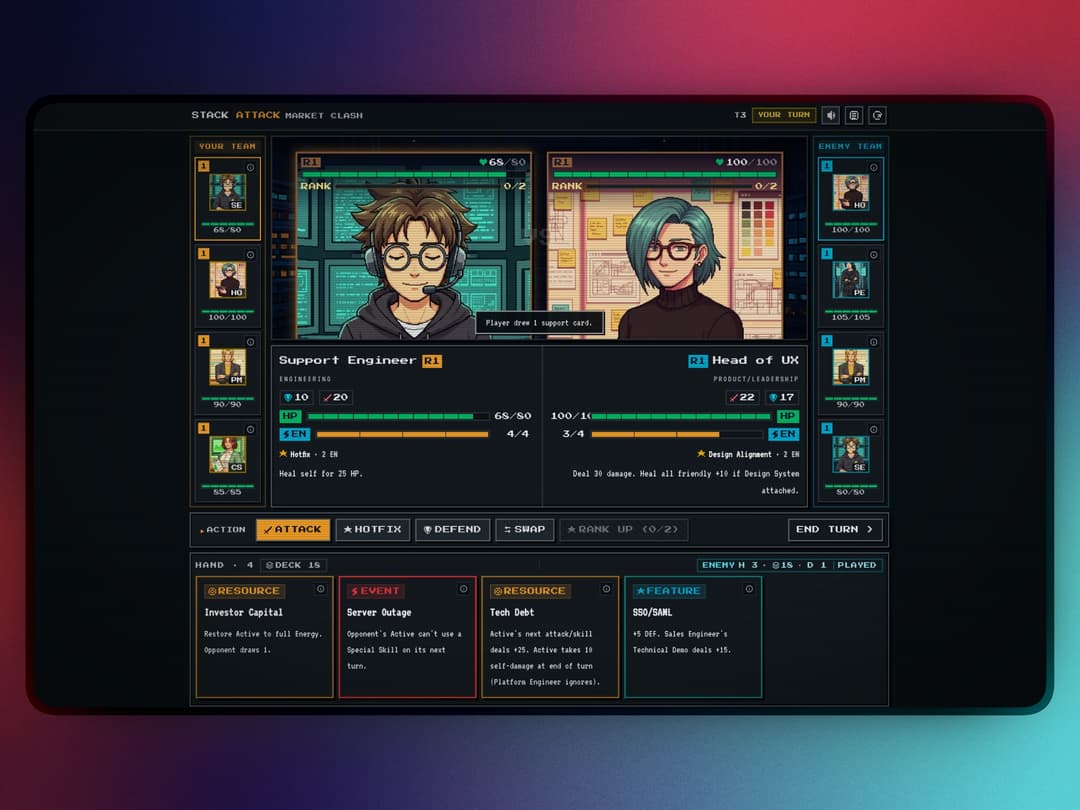This screenshot has height=810, width=1080.
Task: Click Support Engineer EN energy badge
Action: 295,434
